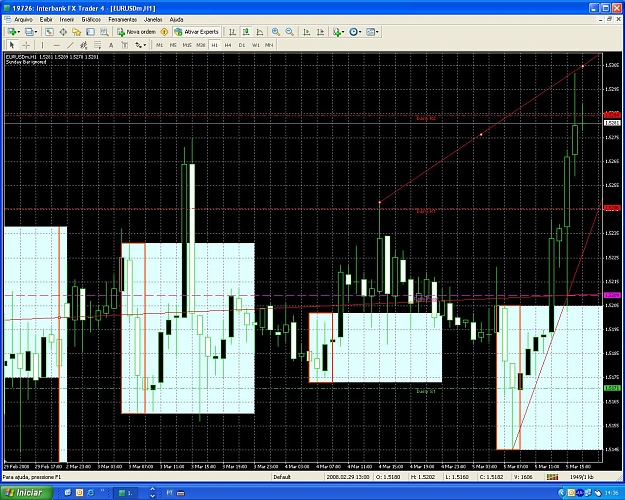Switch timeframe to W1

pos(256,45)
